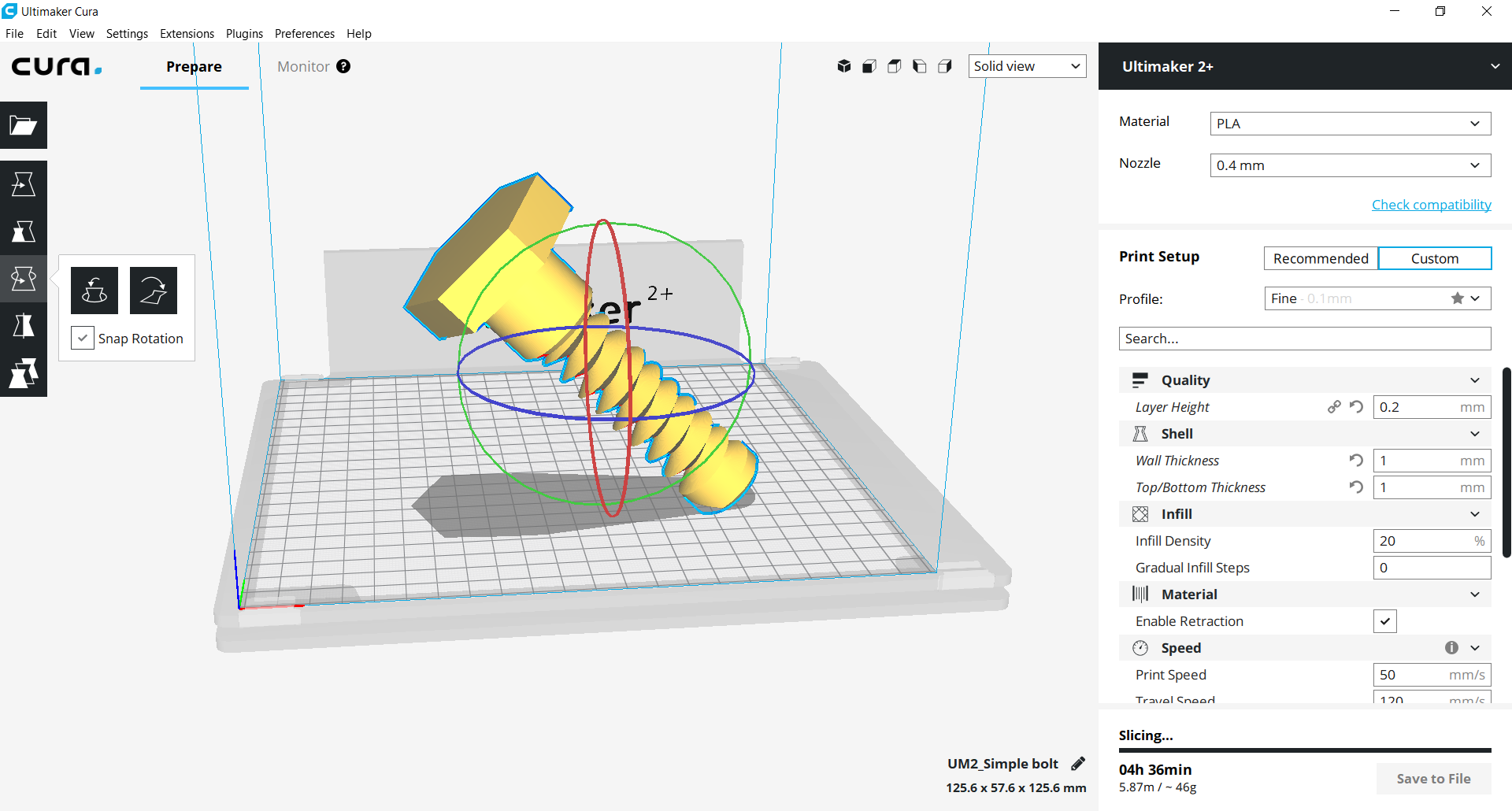Click the Monitor help question mark icon
The width and height of the screenshot is (1512, 811).
coord(343,66)
